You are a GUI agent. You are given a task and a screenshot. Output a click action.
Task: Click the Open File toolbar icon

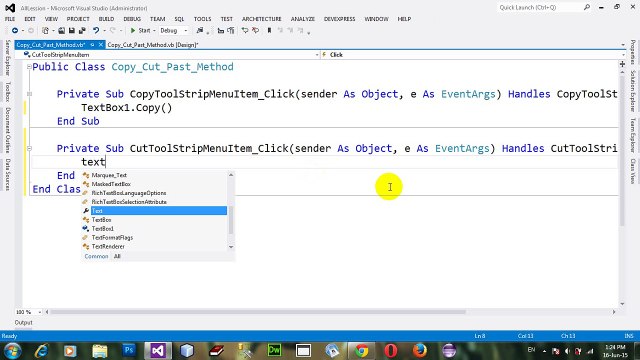(62, 31)
